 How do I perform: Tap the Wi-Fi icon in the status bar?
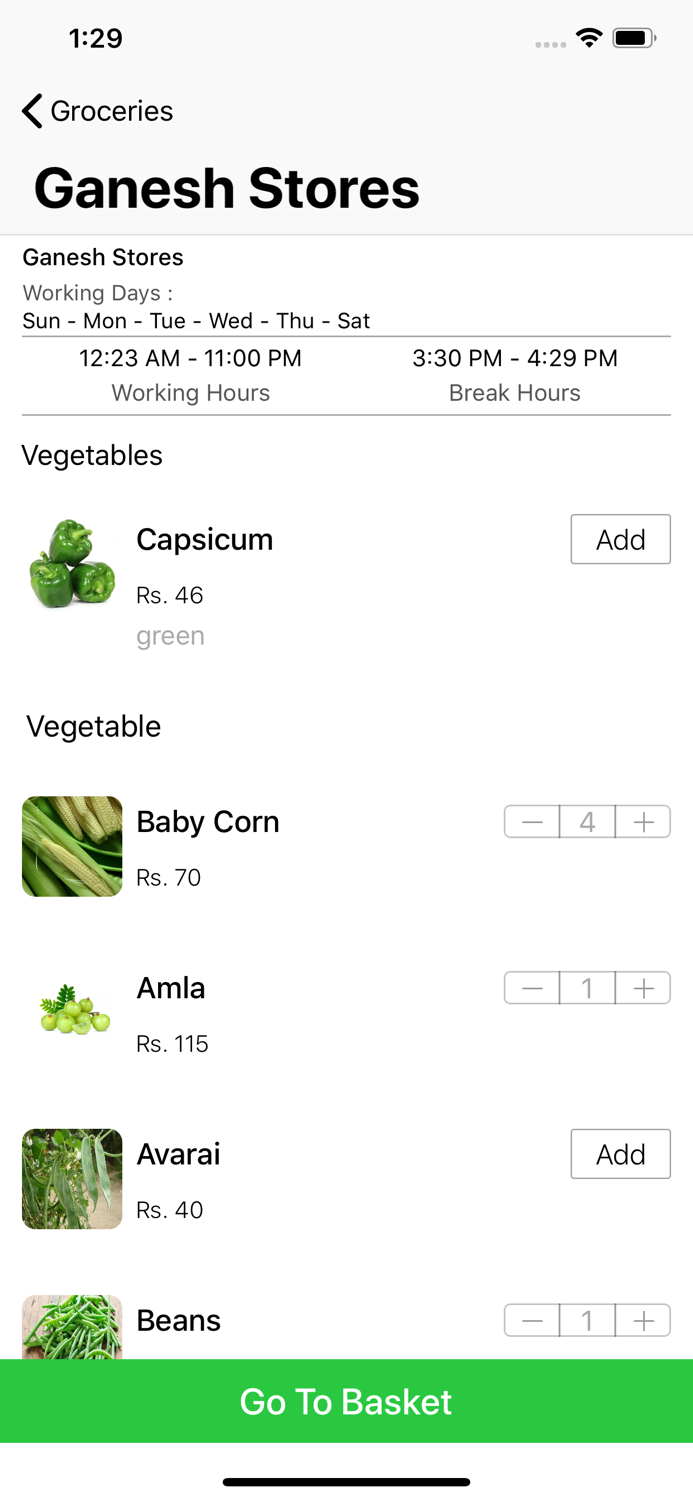[588, 37]
